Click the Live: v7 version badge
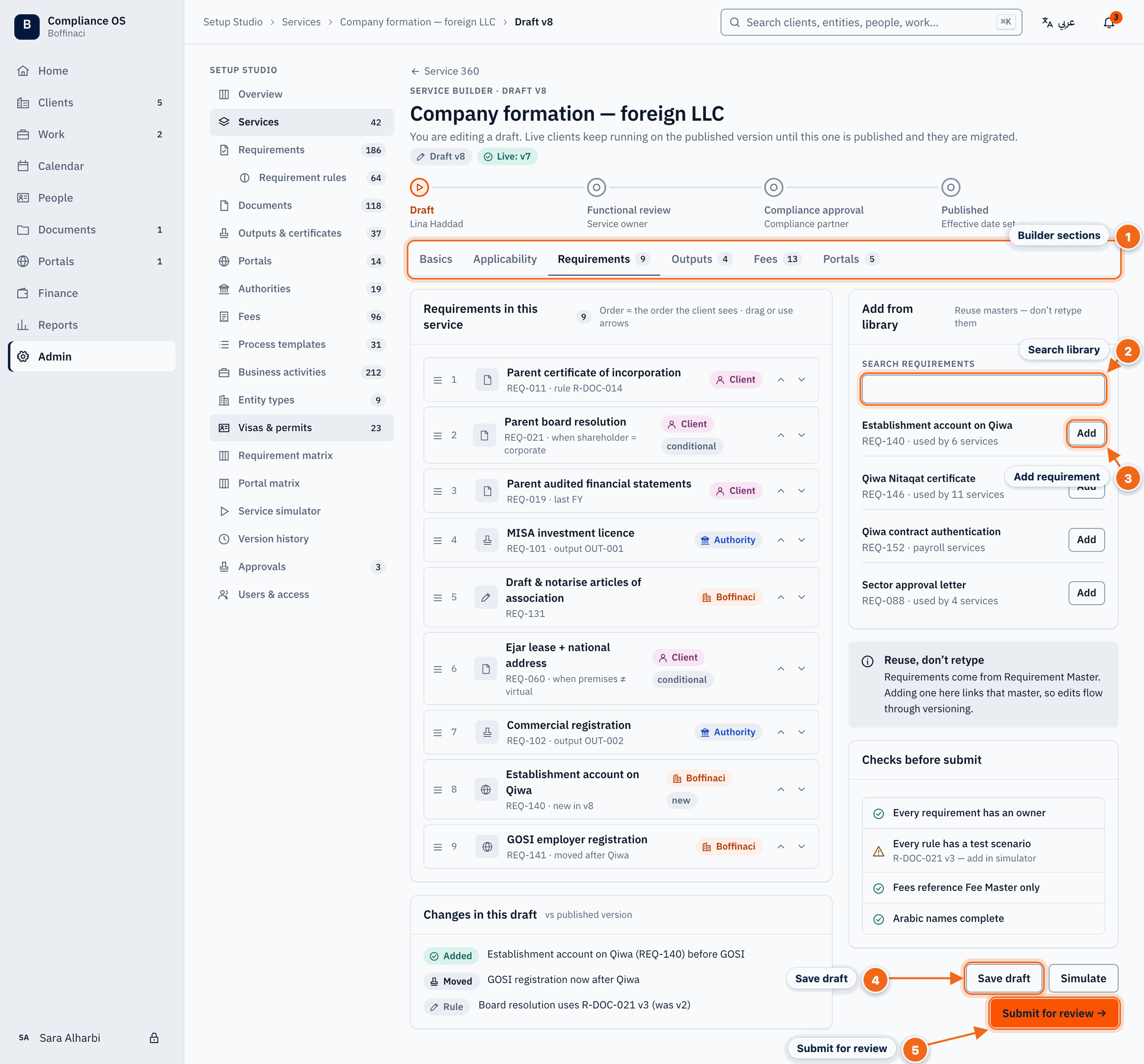Screen dimensions: 1144x1064 (507, 156)
